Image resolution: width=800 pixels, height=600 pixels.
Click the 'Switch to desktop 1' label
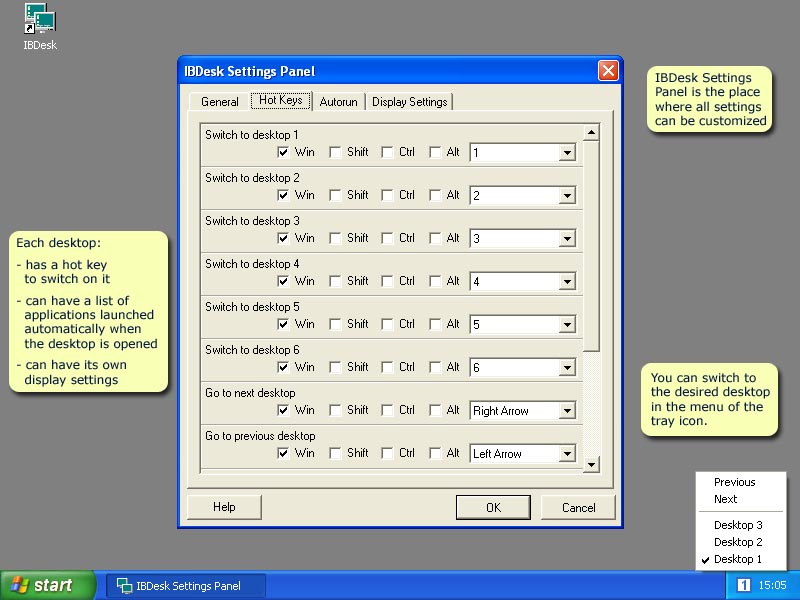point(252,135)
